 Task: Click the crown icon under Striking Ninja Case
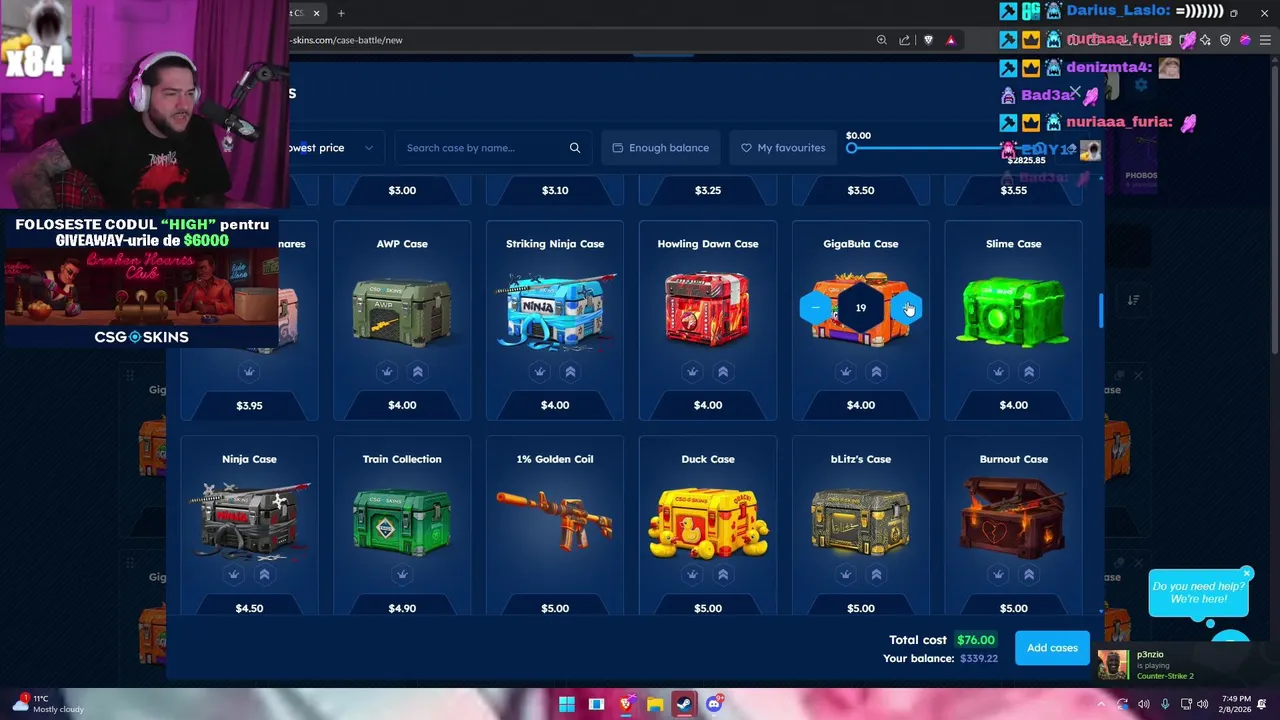(540, 372)
